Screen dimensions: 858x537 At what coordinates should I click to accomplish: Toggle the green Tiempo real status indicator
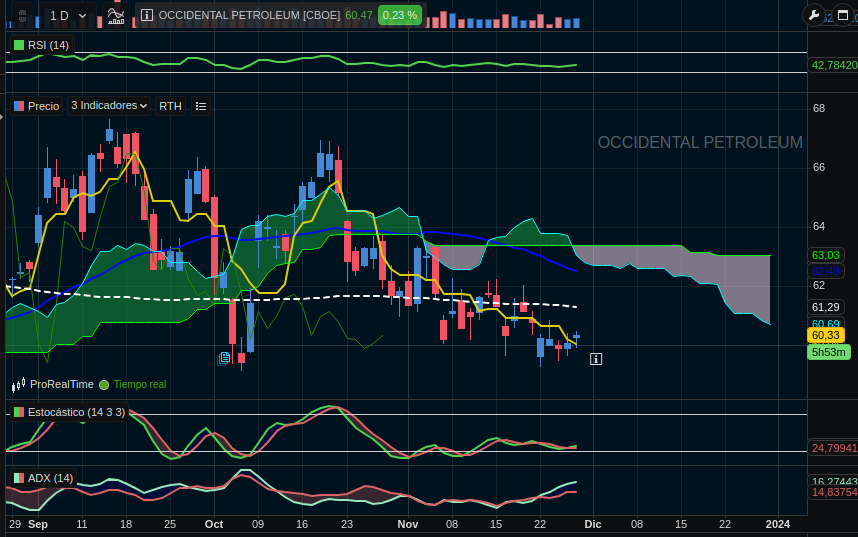pos(104,384)
